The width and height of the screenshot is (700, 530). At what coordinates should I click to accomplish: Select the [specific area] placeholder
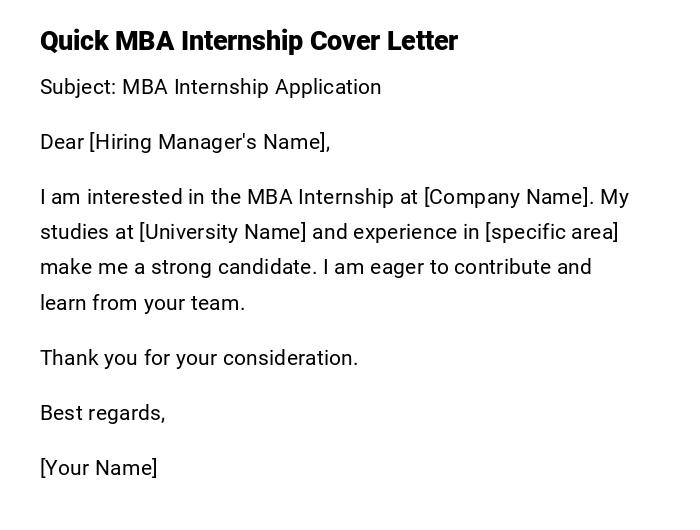click(x=552, y=232)
